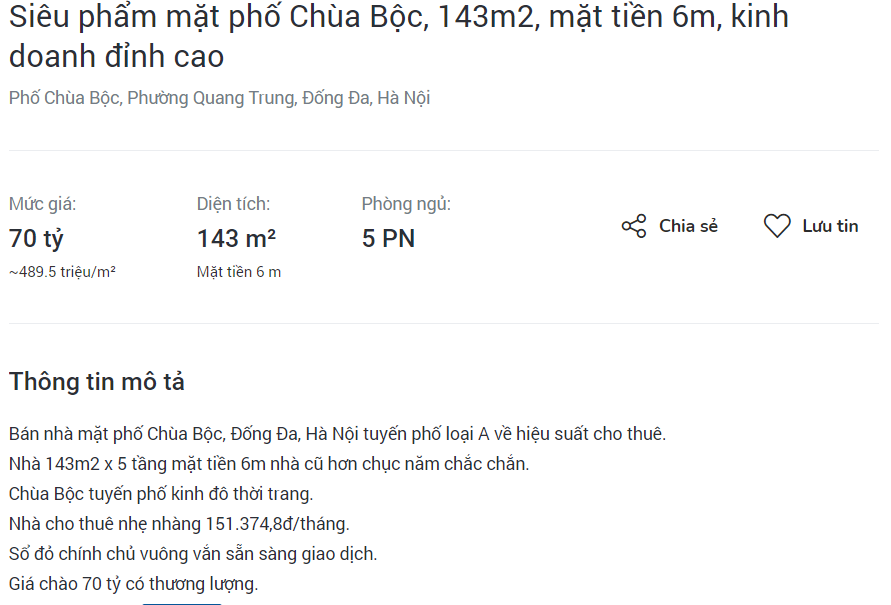891x605 pixels.
Task: Click the "Phòng ngủ:" label
Action: click(406, 204)
